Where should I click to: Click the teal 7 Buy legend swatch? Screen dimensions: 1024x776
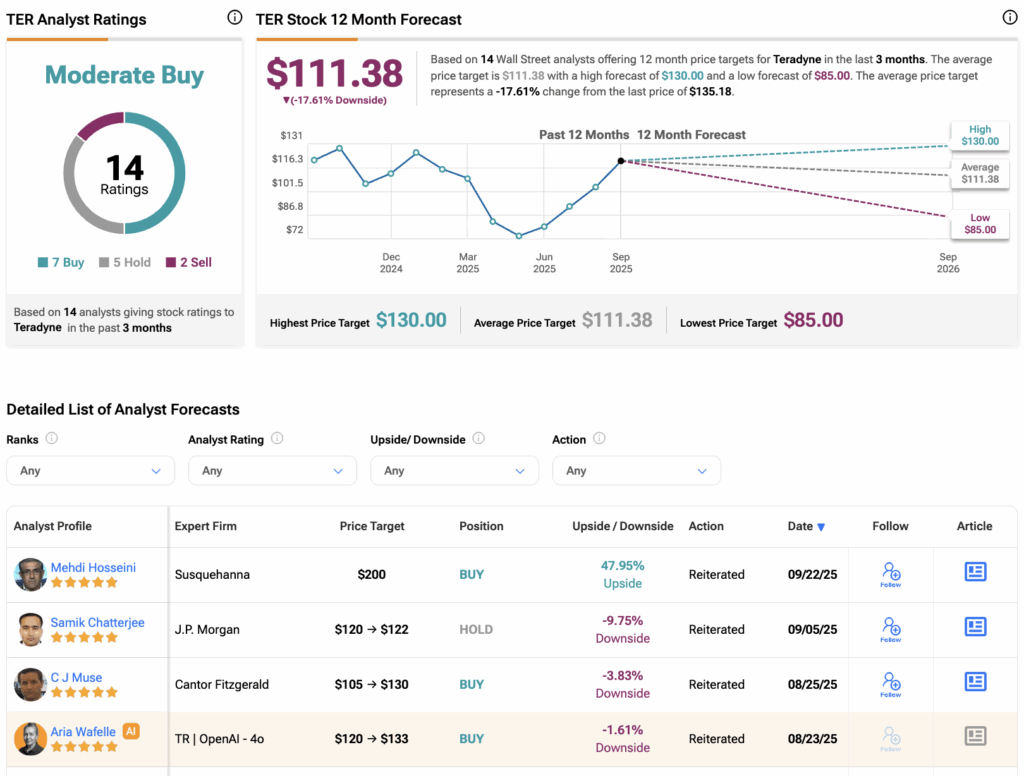pos(43,263)
